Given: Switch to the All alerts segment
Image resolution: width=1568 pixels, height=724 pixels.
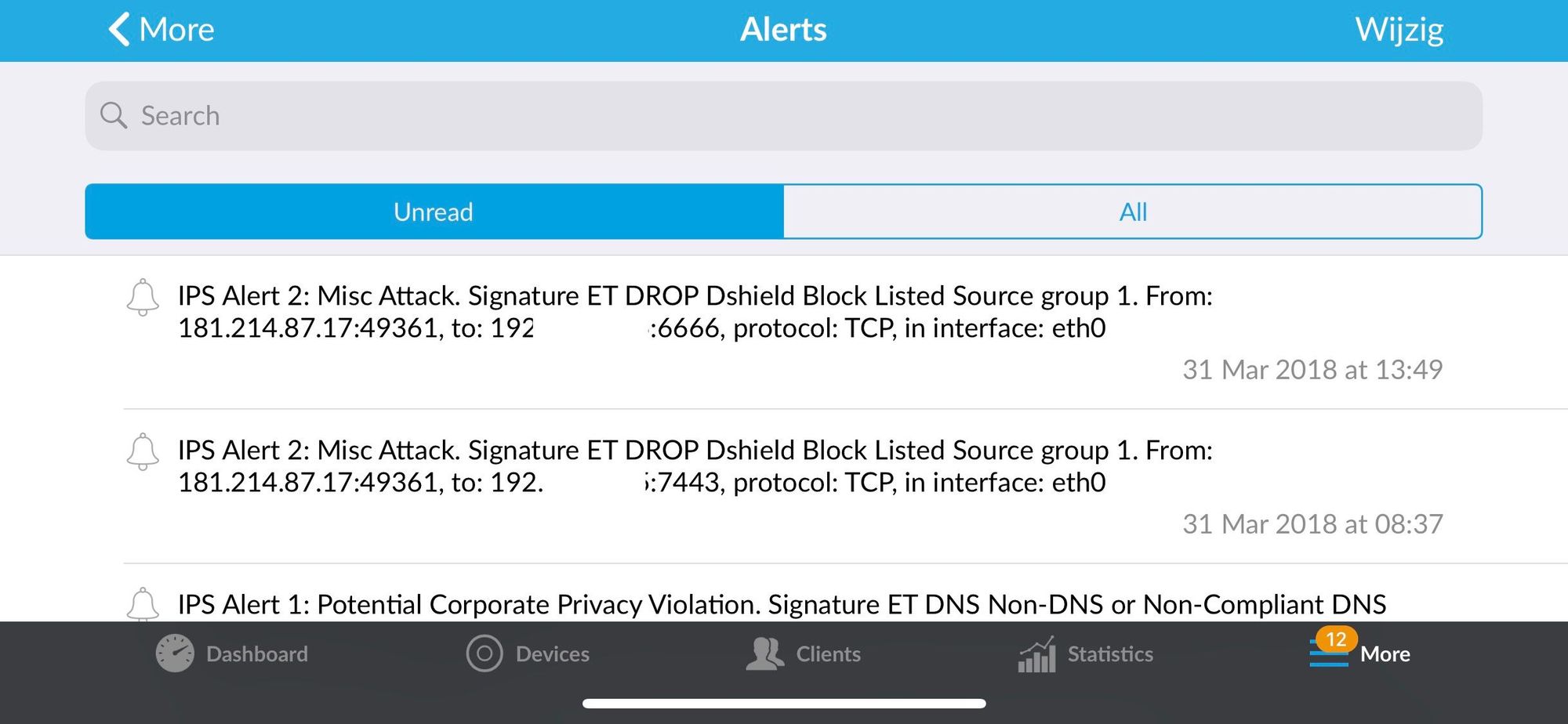Looking at the screenshot, I should point(1133,212).
